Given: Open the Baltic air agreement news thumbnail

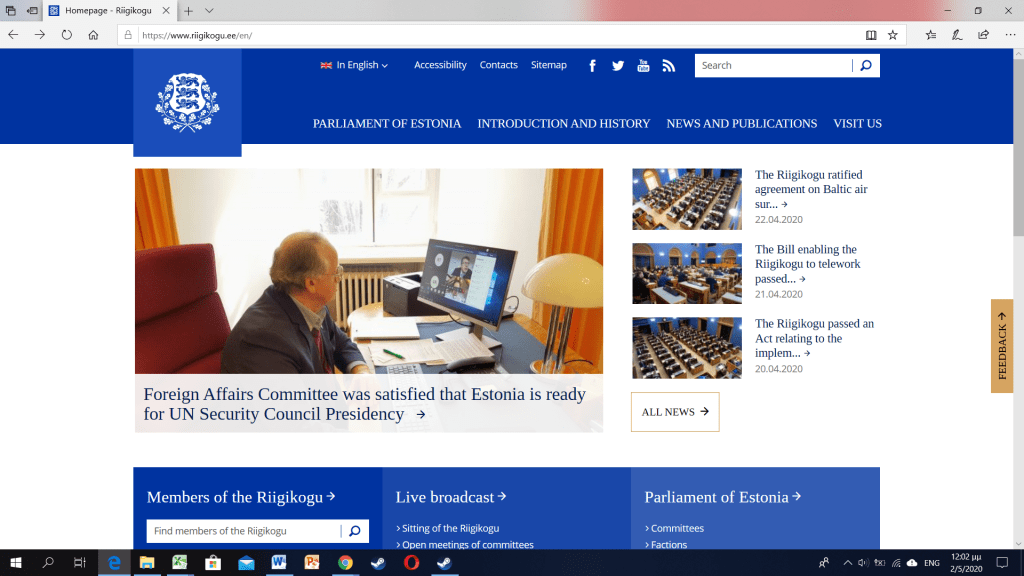Looking at the screenshot, I should [x=687, y=199].
